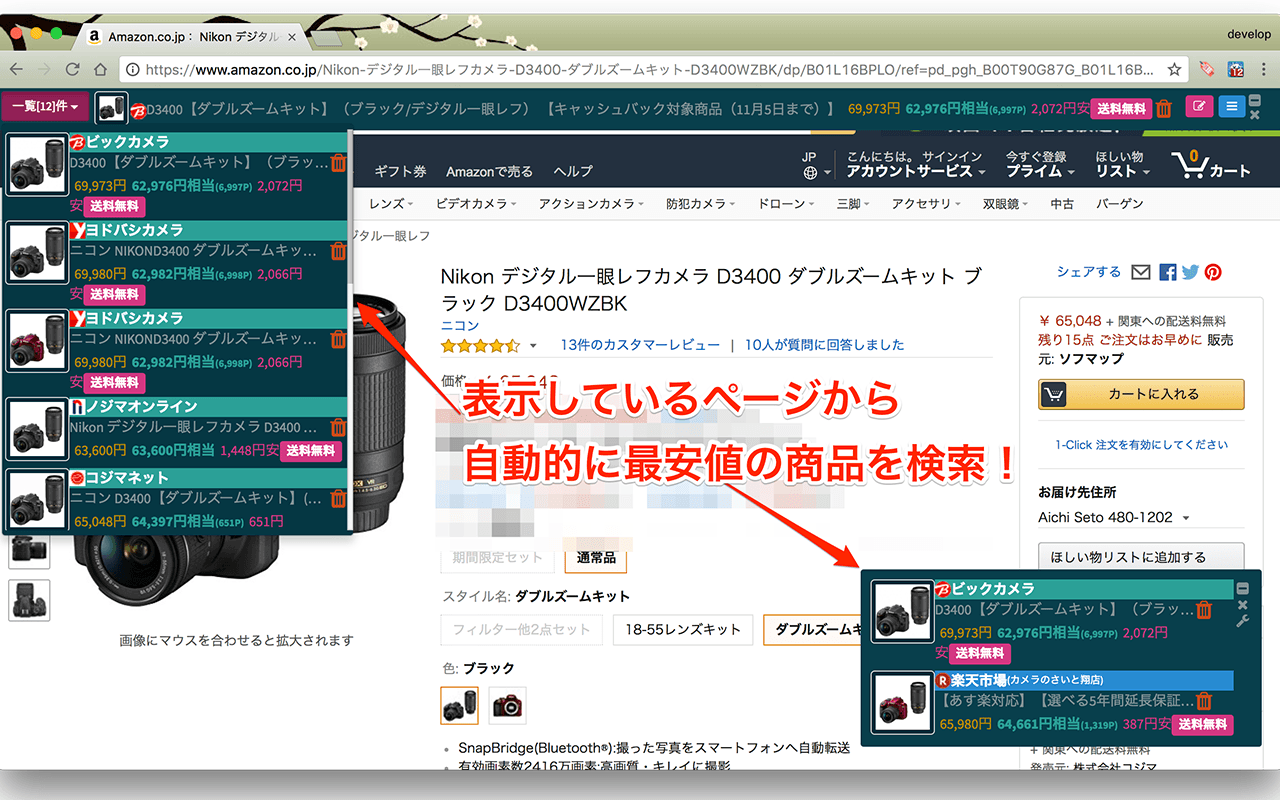Click the ニコン brand link
The height and width of the screenshot is (800, 1280).
pos(460,325)
